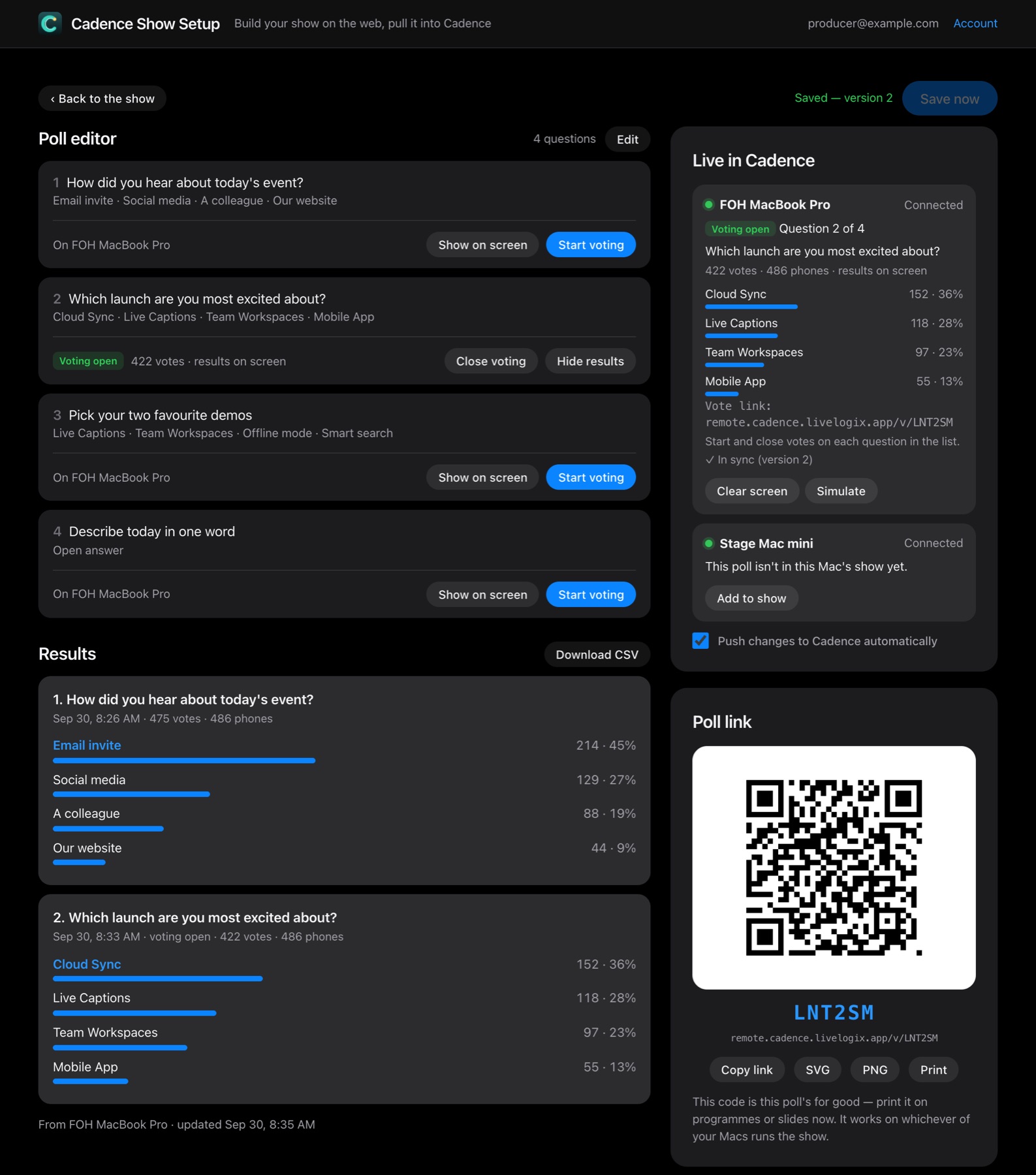The height and width of the screenshot is (1175, 1036).
Task: Click the green status dot beside FOH MacBook Pro
Action: (708, 204)
